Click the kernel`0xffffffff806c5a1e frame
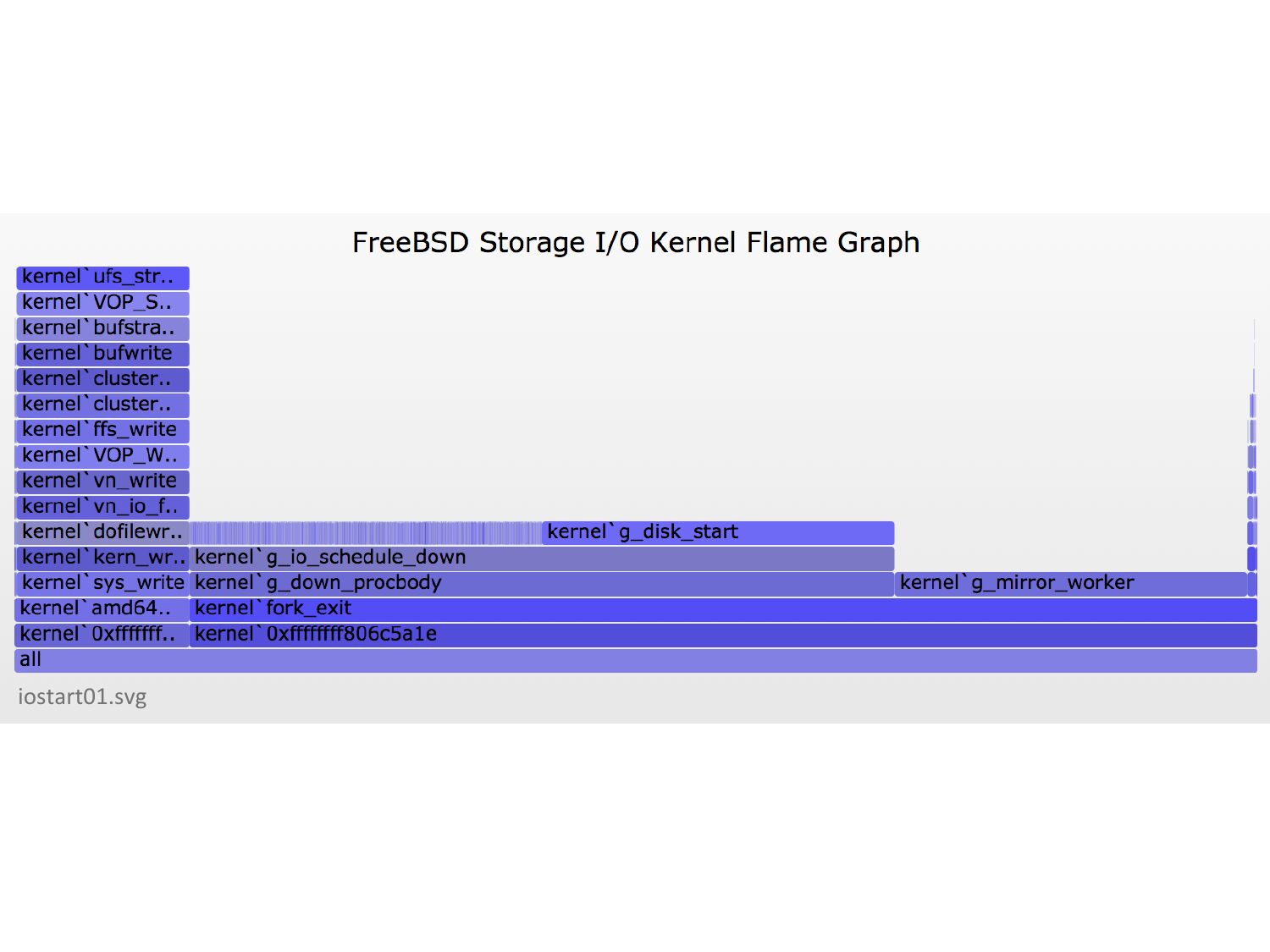This screenshot has width=1270, height=952. [722, 635]
